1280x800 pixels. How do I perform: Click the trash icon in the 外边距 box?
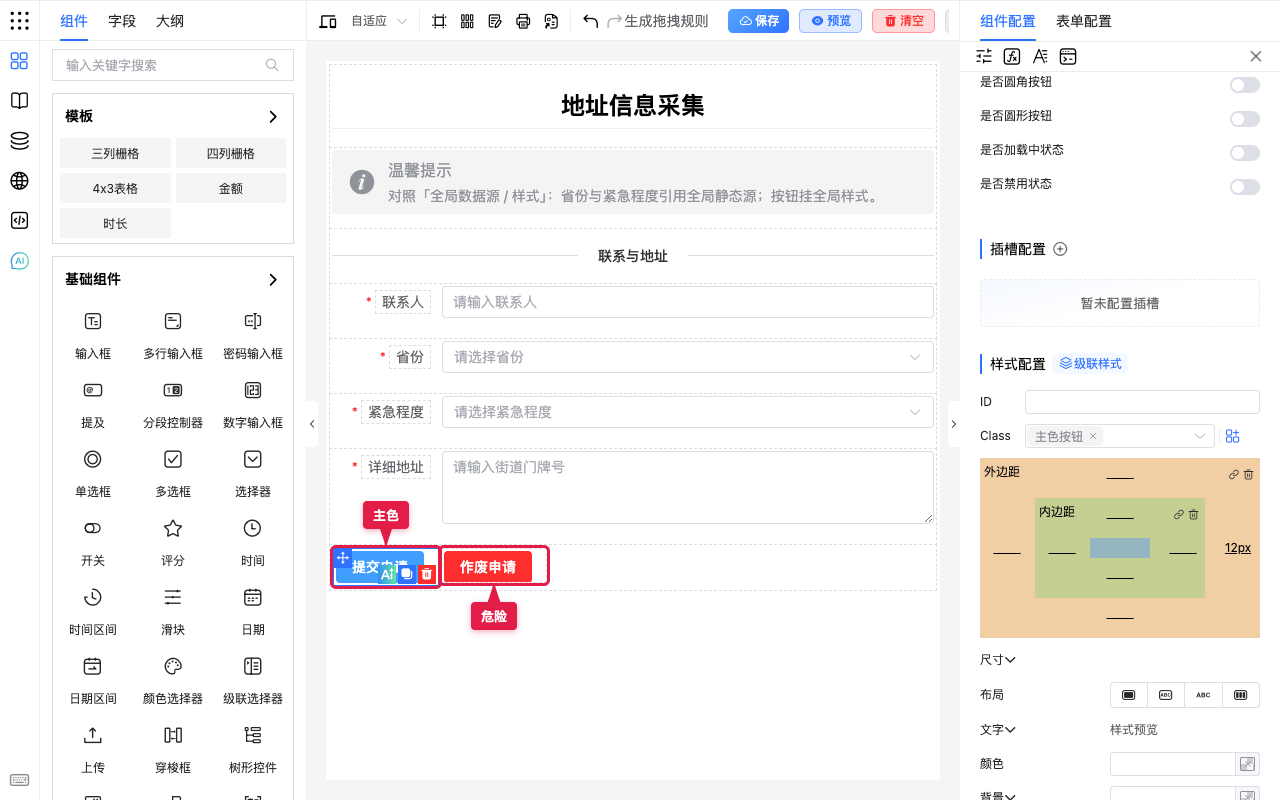[x=1248, y=474]
